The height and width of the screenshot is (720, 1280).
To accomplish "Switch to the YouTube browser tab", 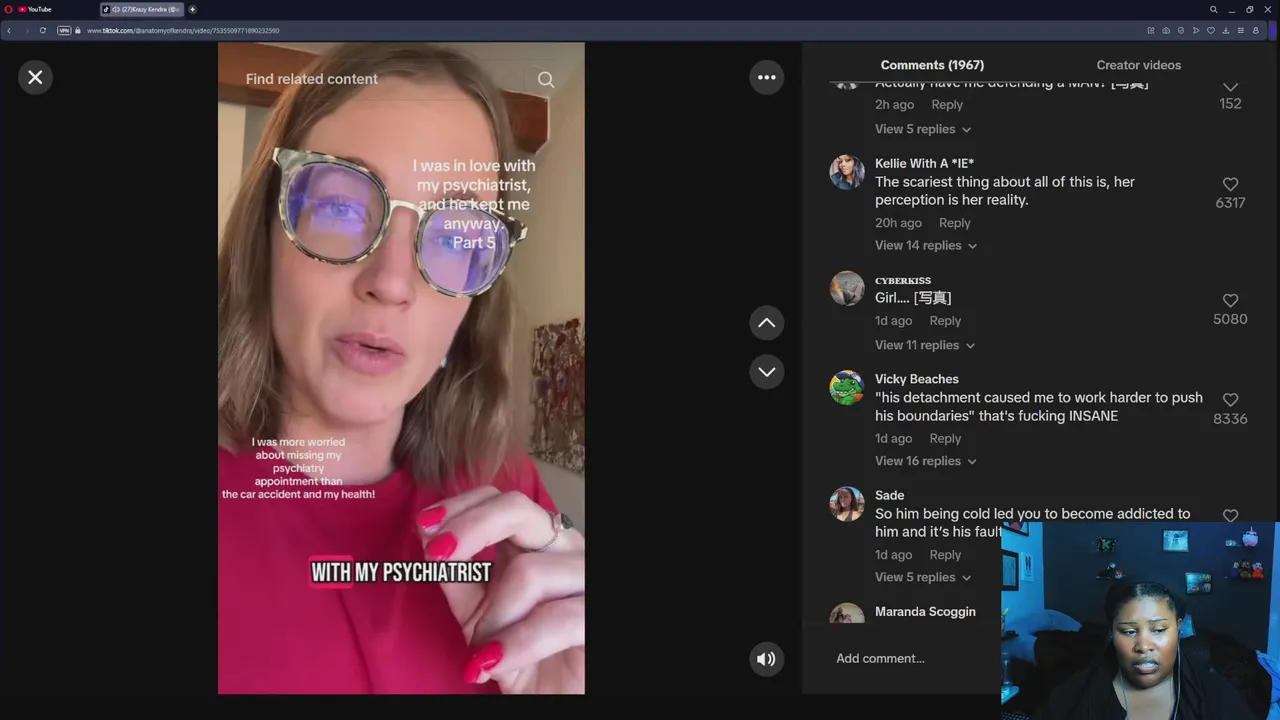I will point(35,9).
